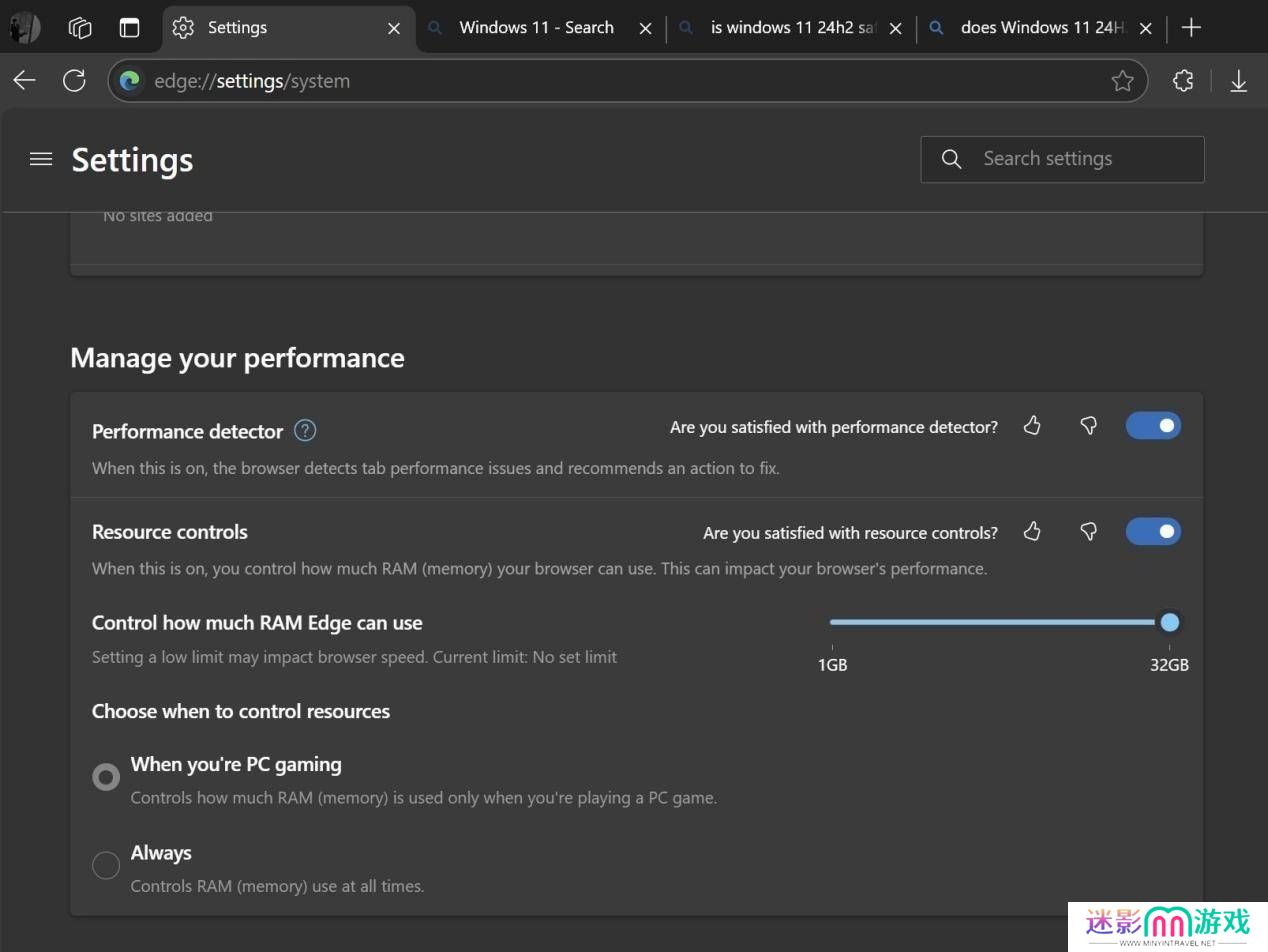Thumbs up for performance detector
Viewport: 1268px width, 952px height.
[1032, 426]
